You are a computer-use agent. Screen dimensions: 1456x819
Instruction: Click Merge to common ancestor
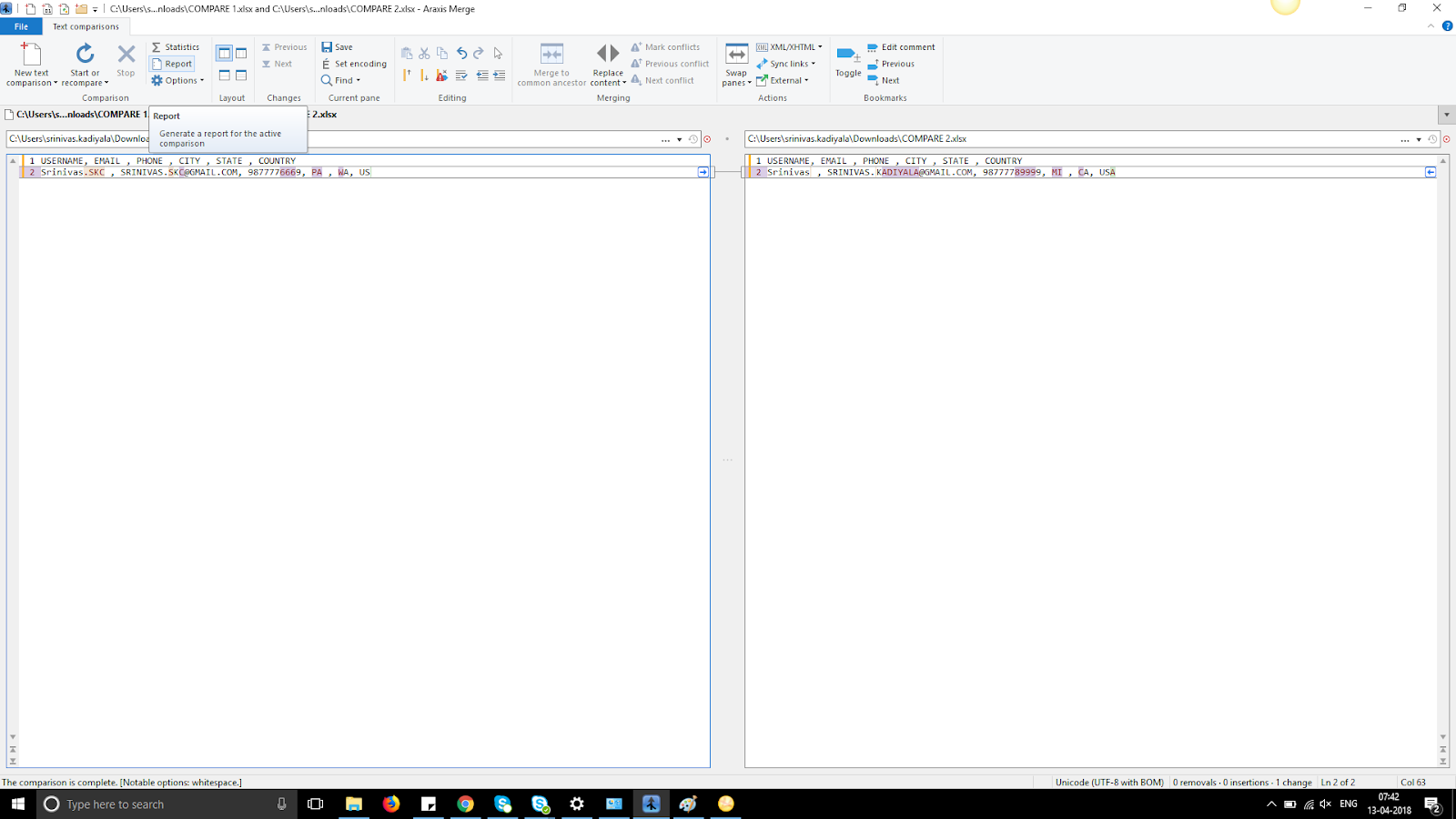(551, 65)
